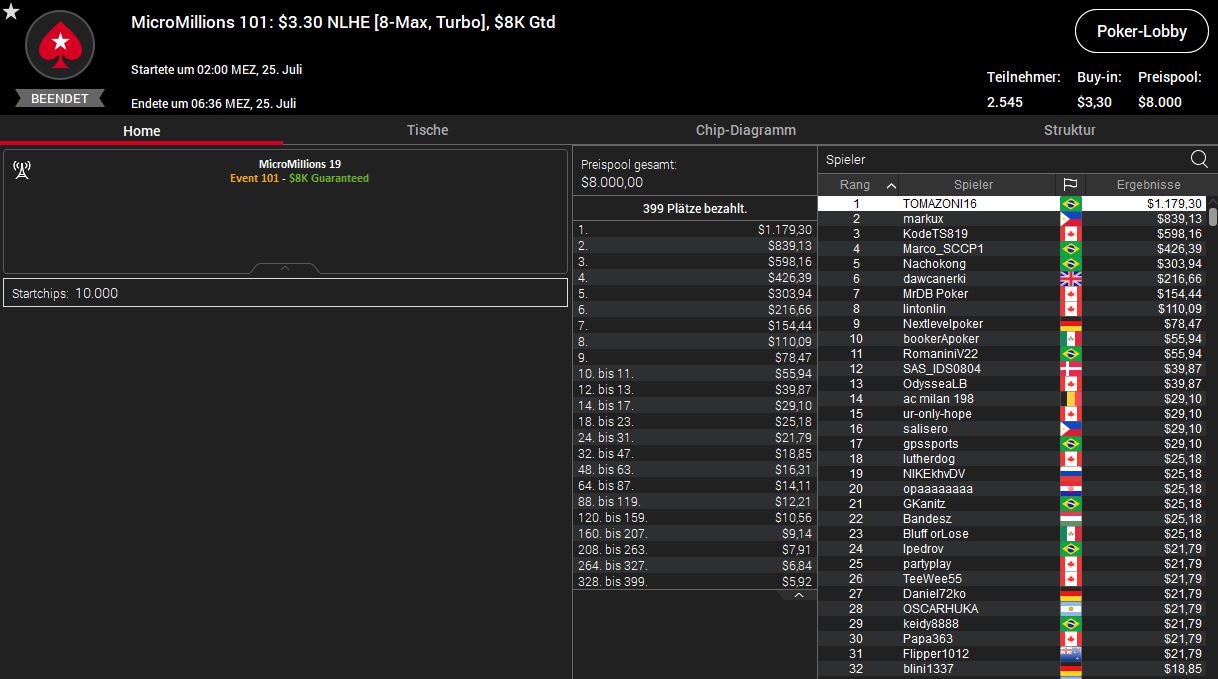Click the flag beside OdysseaLB
The image size is (1218, 679).
(1070, 384)
